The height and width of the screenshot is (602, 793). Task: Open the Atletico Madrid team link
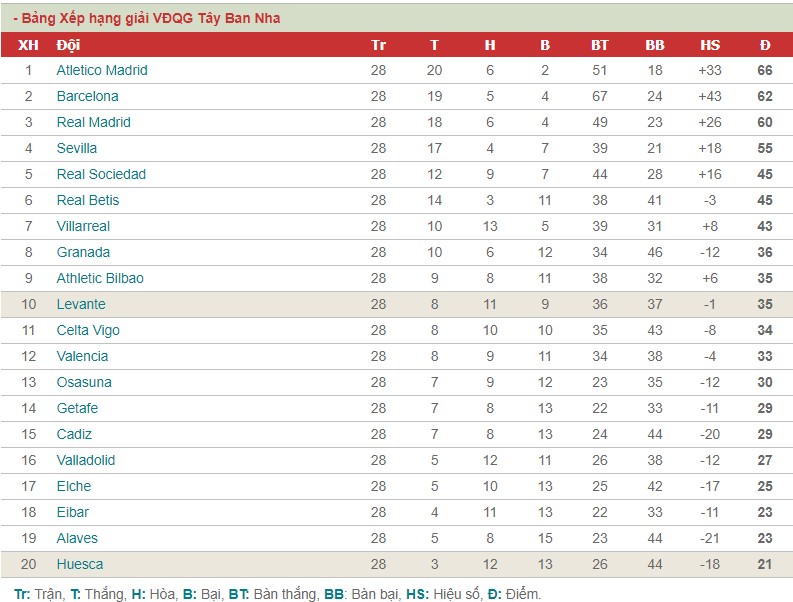102,70
